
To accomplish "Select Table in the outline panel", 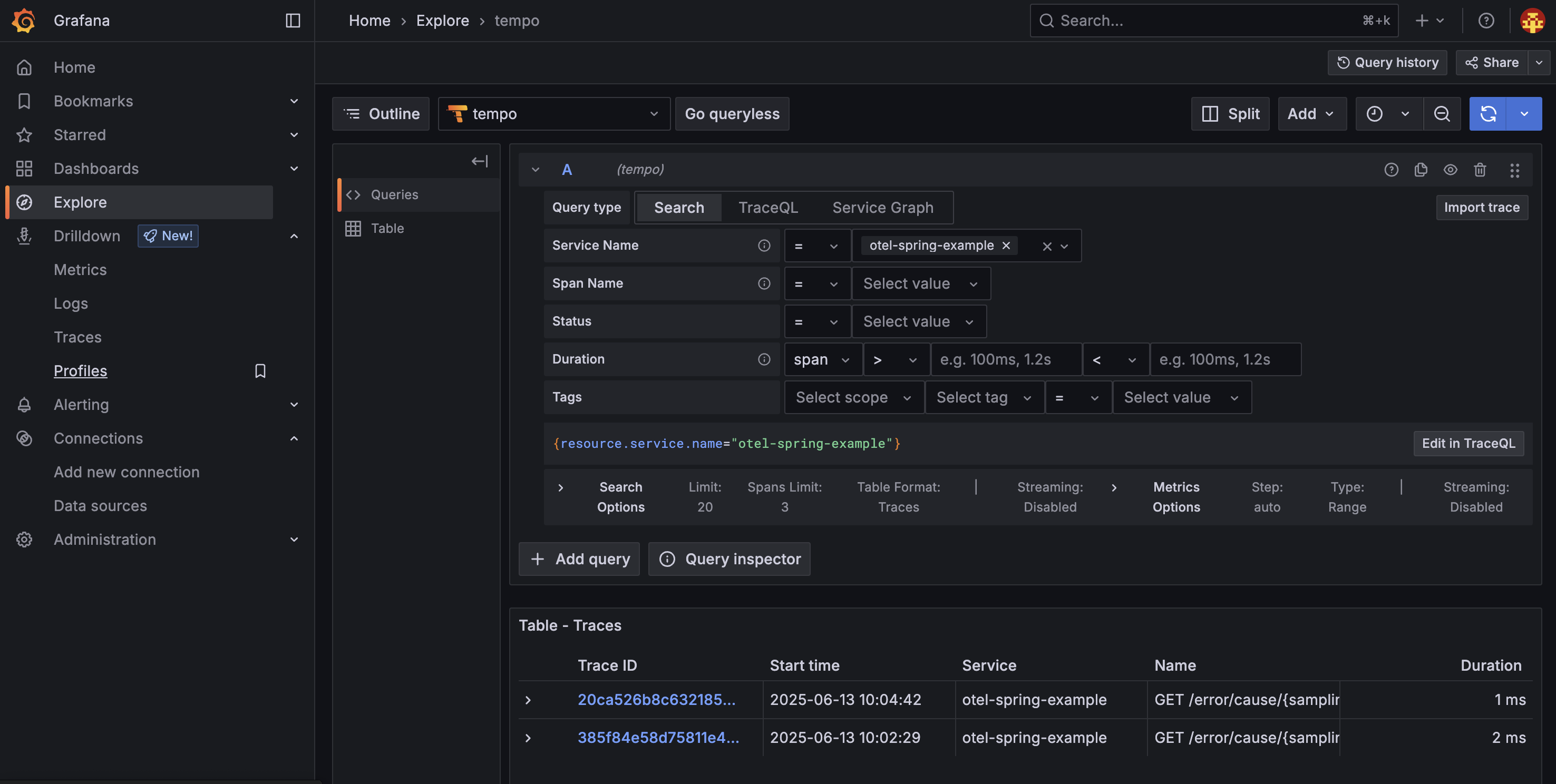I will pos(418,228).
